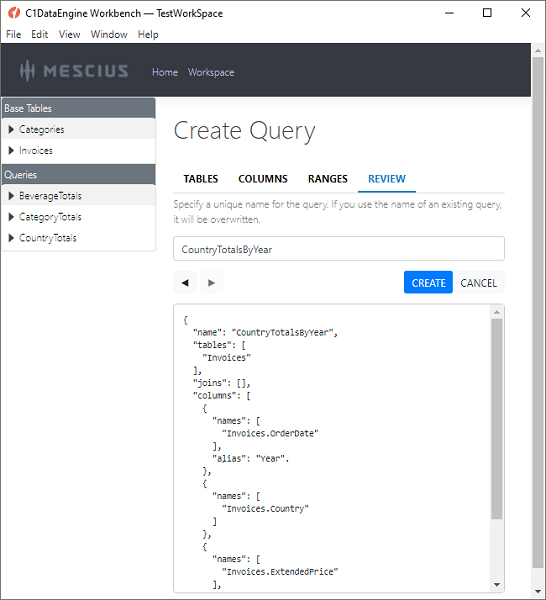Screen dimensions: 546x600
Task: Click the main page scroll-up arrow
Action: click(x=538, y=50)
